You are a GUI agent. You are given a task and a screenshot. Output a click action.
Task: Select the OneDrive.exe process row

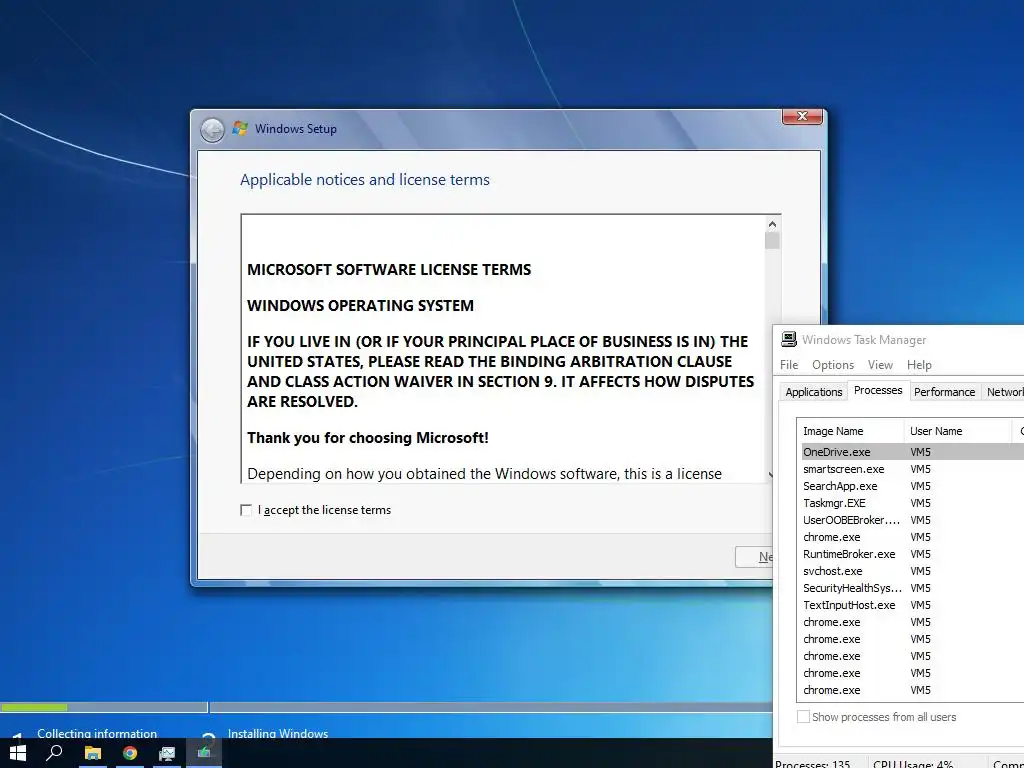[913, 452]
